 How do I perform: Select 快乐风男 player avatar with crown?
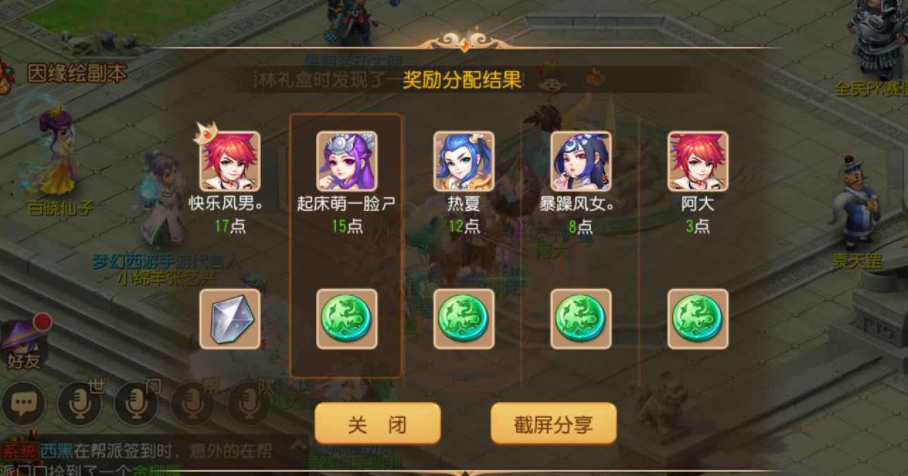tap(230, 160)
